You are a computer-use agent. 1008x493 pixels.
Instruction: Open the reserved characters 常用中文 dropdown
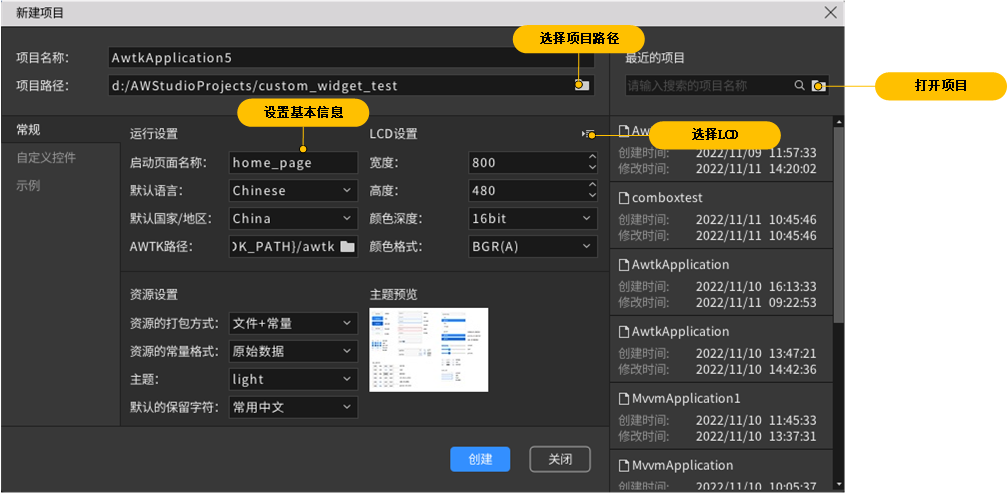coord(293,408)
